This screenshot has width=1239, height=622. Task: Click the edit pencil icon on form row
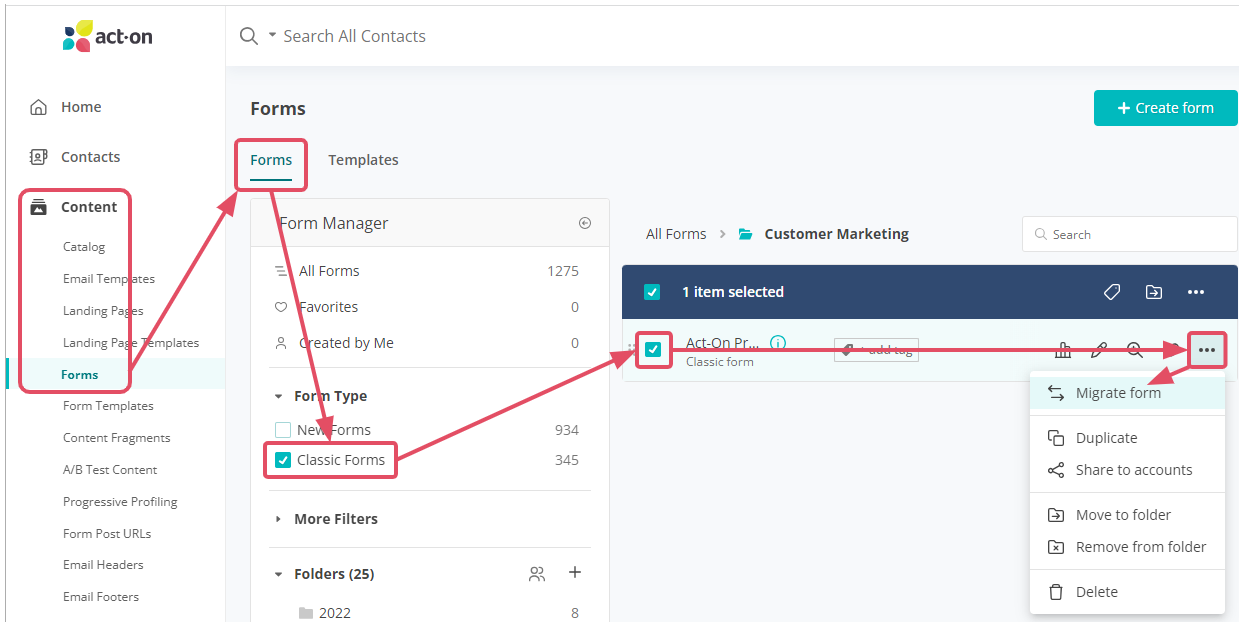1099,350
